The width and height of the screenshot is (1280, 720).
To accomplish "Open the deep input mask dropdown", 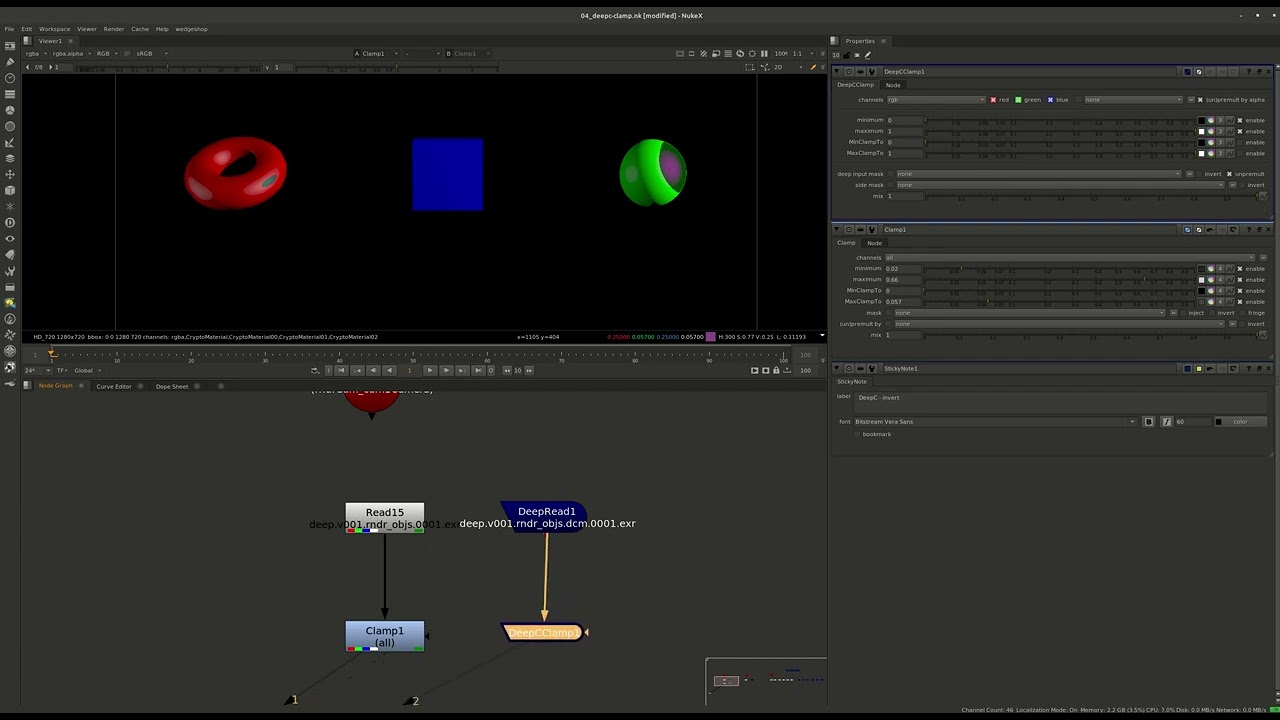I will 1039,174.
